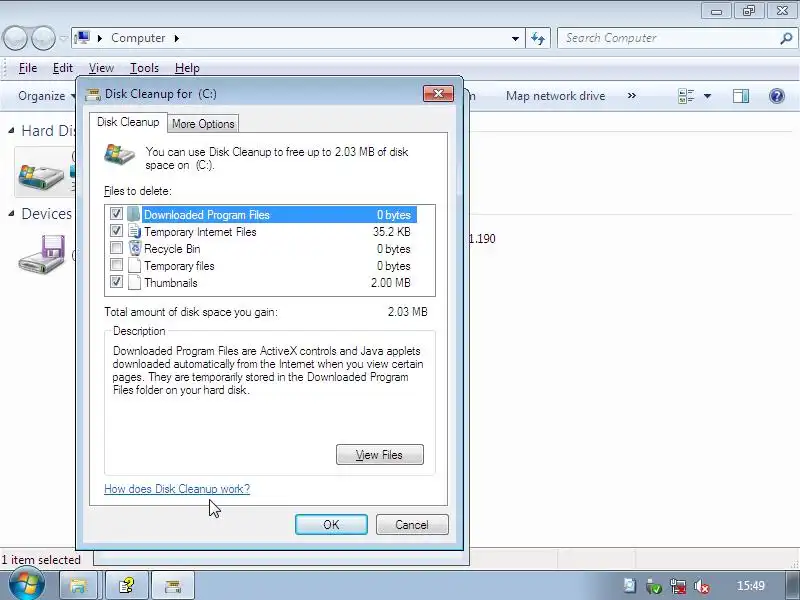Image resolution: width=800 pixels, height=600 pixels.
Task: Click the View Files button
Action: click(380, 455)
